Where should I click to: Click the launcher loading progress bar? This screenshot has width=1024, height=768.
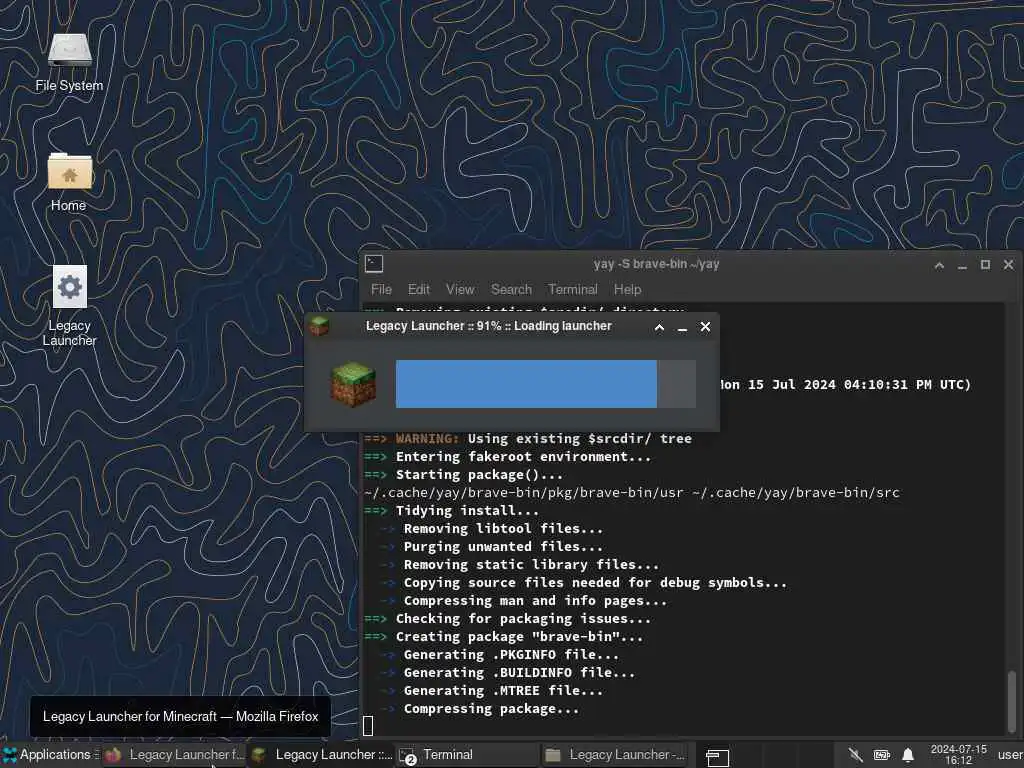[x=545, y=384]
